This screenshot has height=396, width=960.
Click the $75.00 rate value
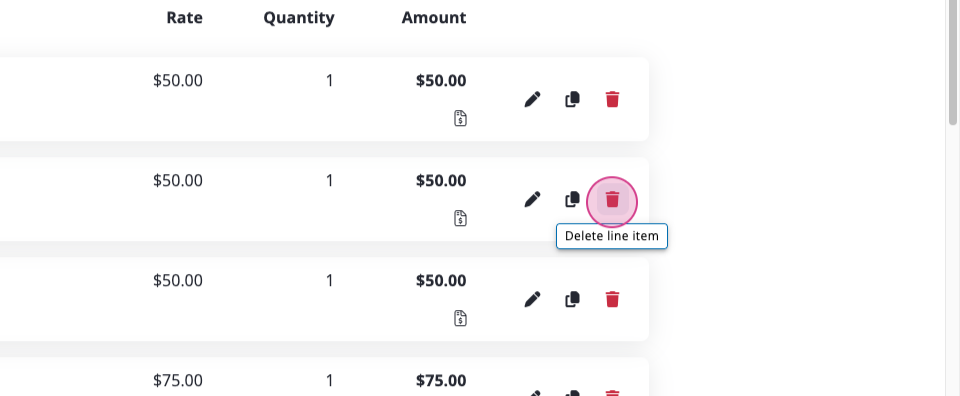178,381
